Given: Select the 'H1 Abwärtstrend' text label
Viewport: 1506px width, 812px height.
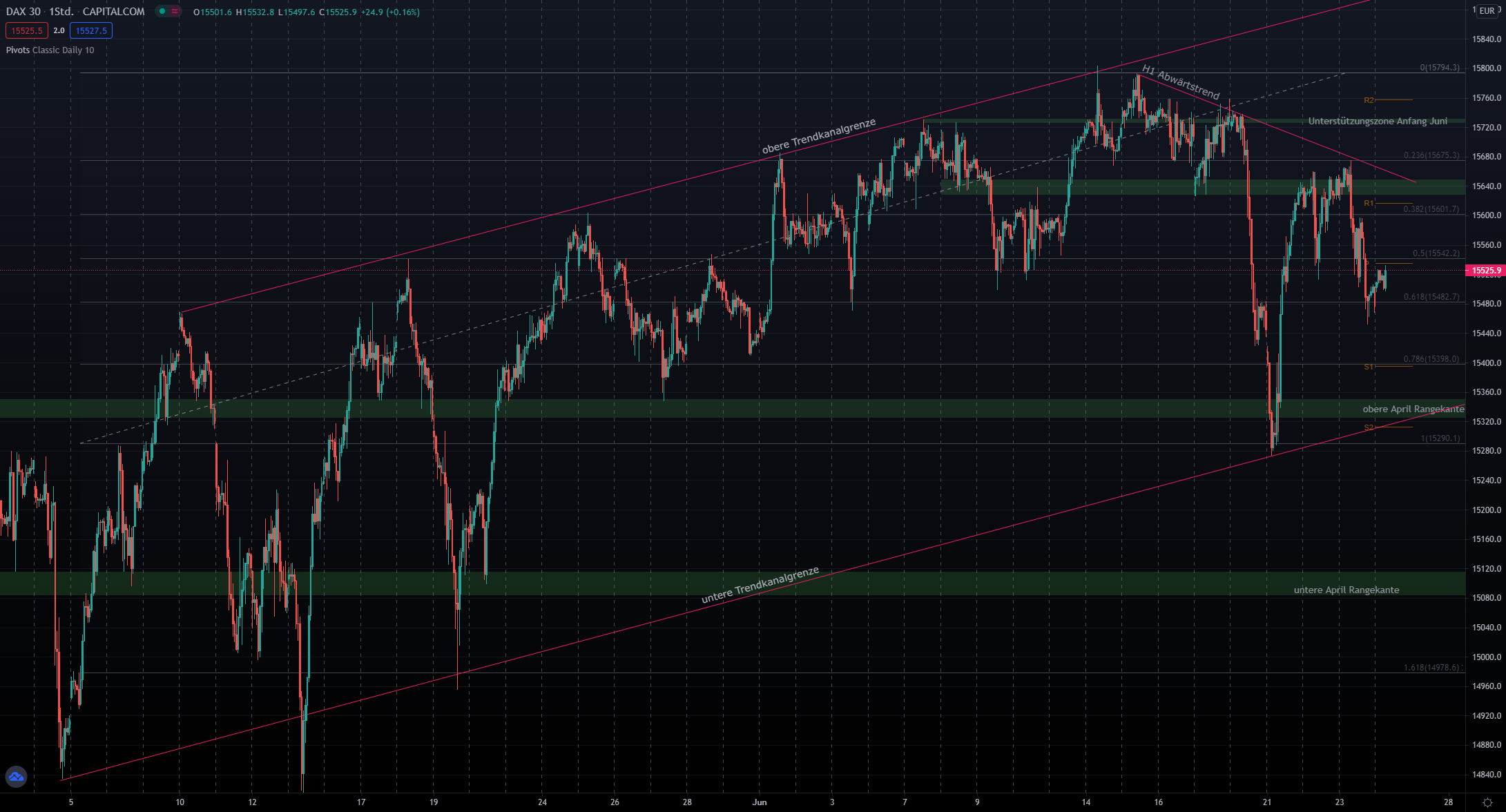Looking at the screenshot, I should 1181,82.
